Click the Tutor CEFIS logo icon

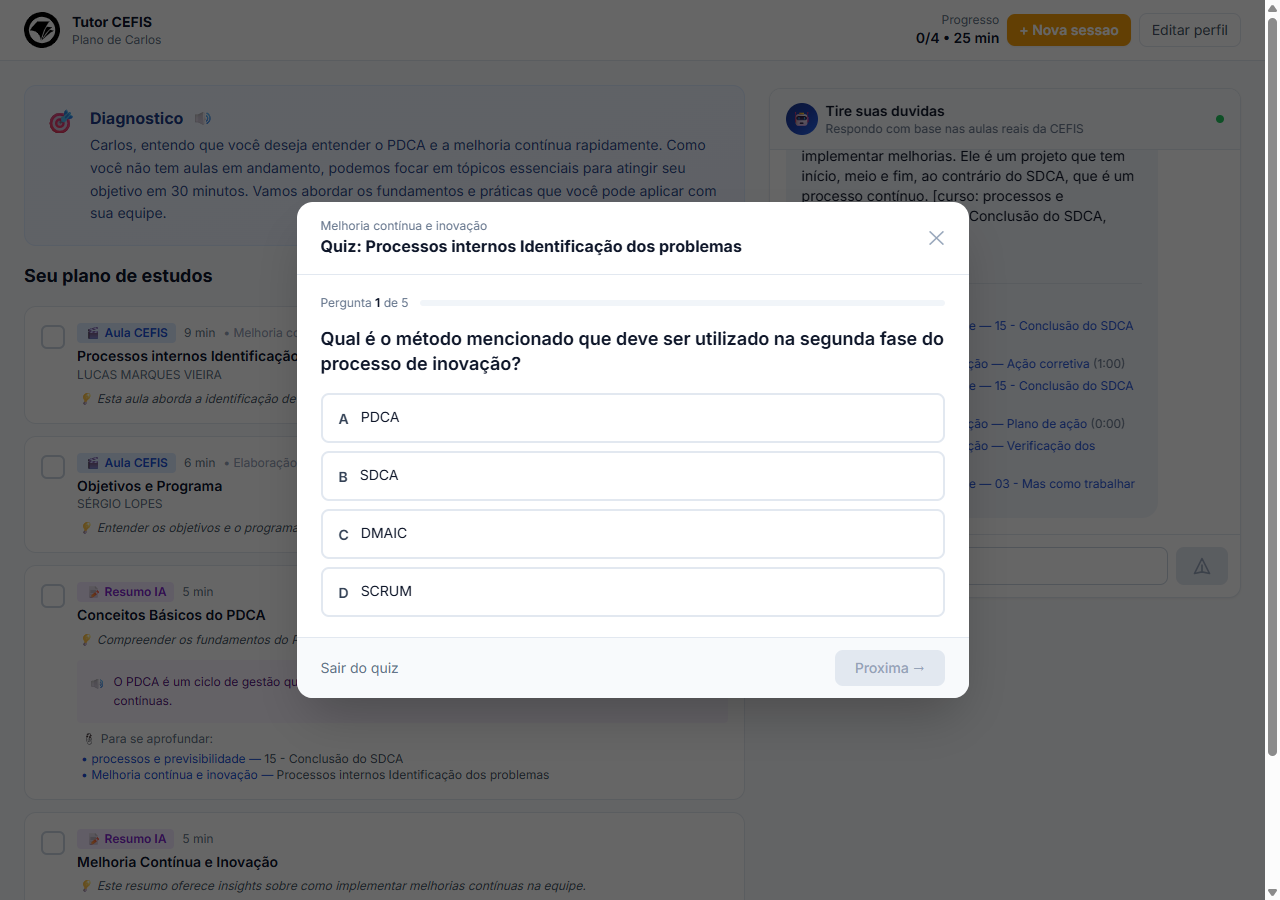(42, 30)
